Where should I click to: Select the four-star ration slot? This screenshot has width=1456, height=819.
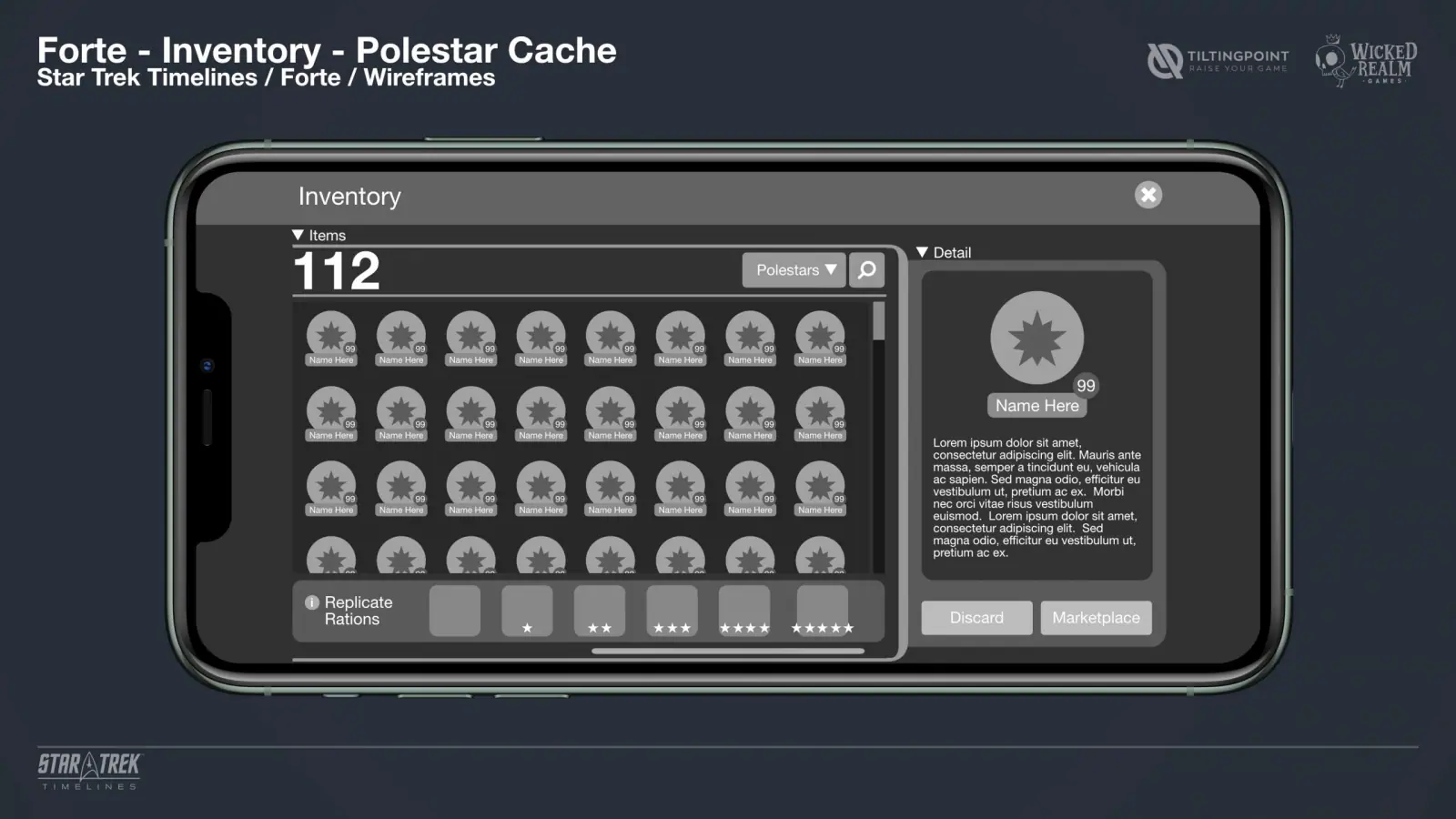pos(744,611)
